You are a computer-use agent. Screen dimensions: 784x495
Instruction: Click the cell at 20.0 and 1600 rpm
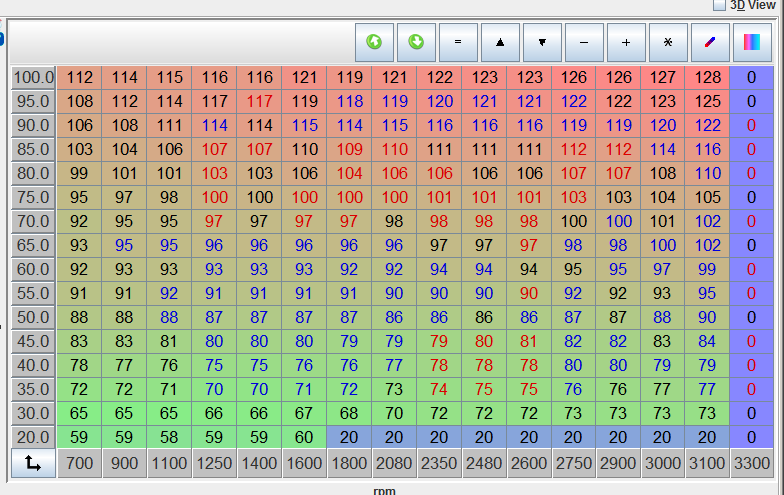pos(305,436)
